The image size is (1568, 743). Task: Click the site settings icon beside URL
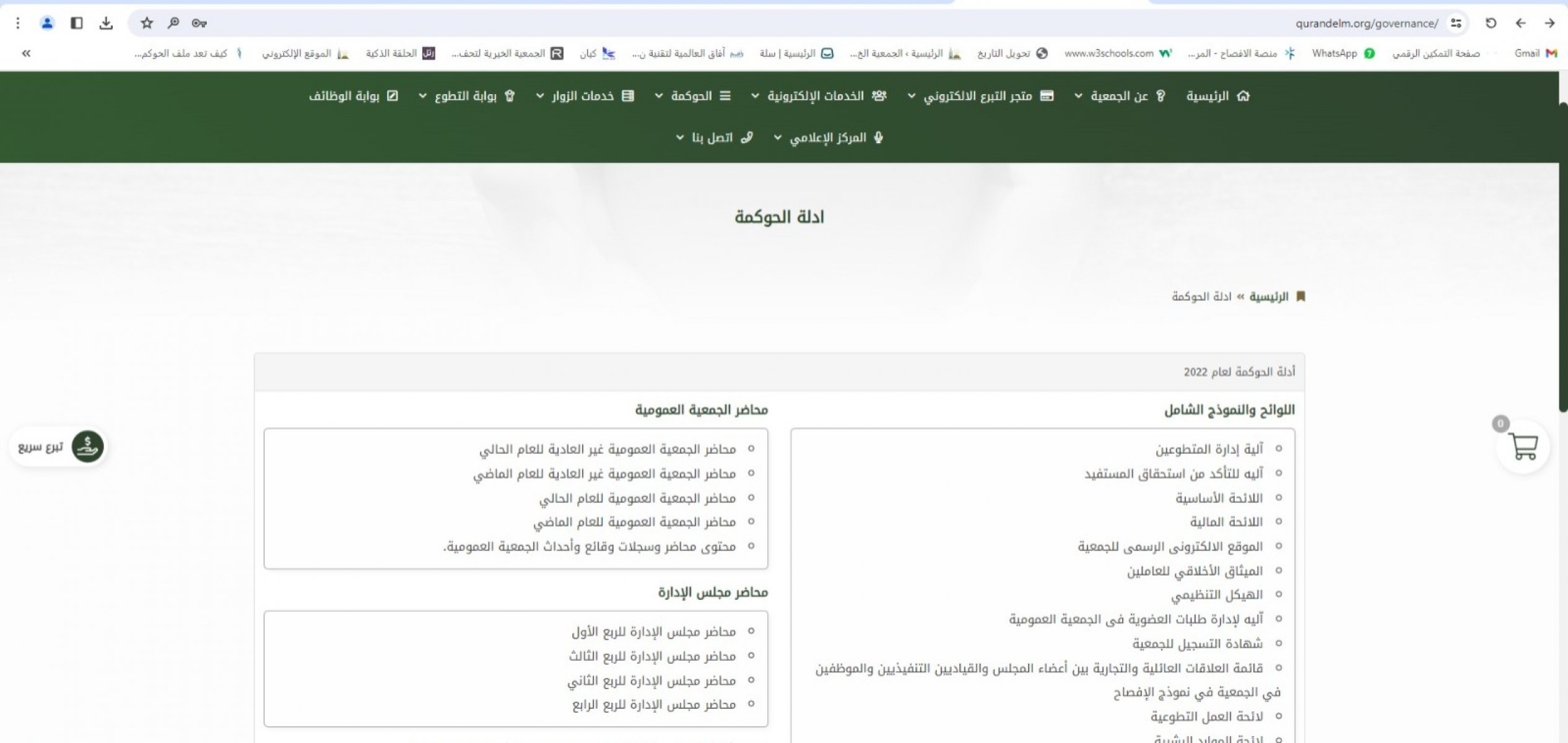click(1456, 24)
